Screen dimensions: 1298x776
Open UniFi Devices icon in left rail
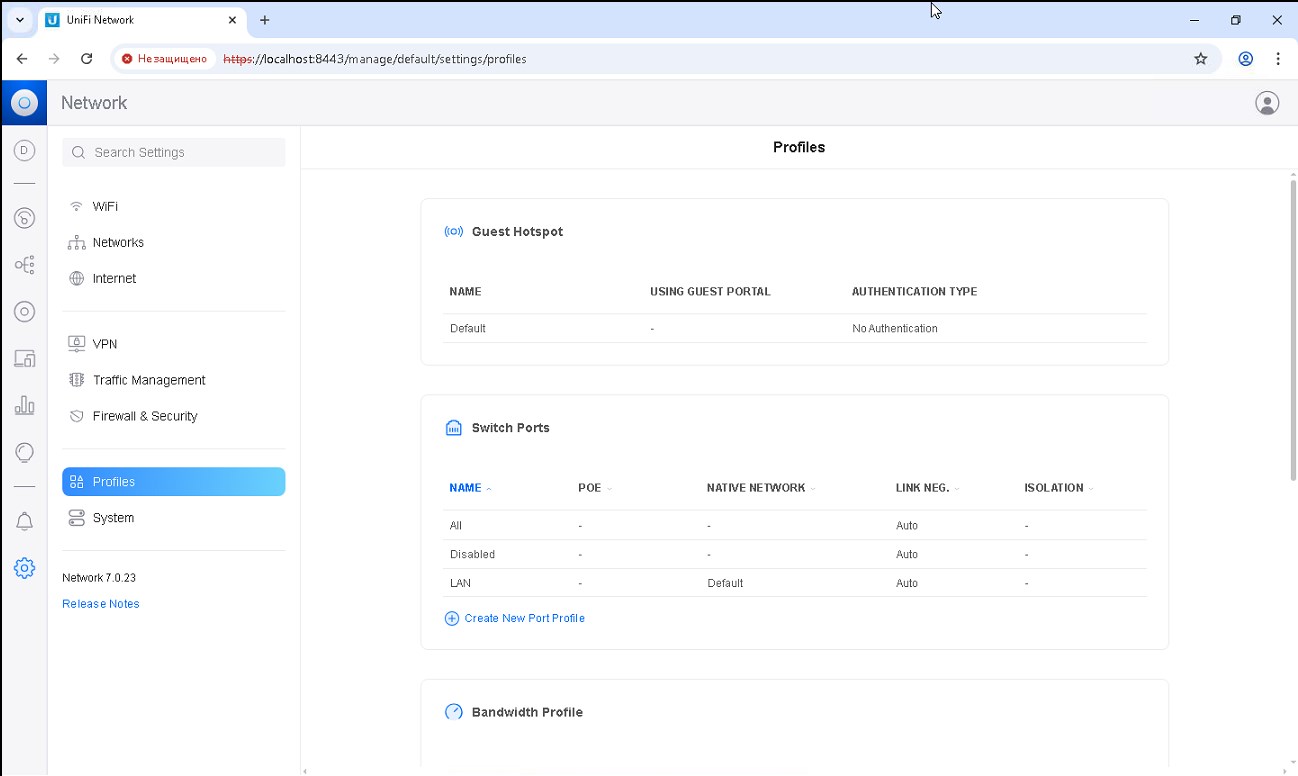tap(24, 312)
